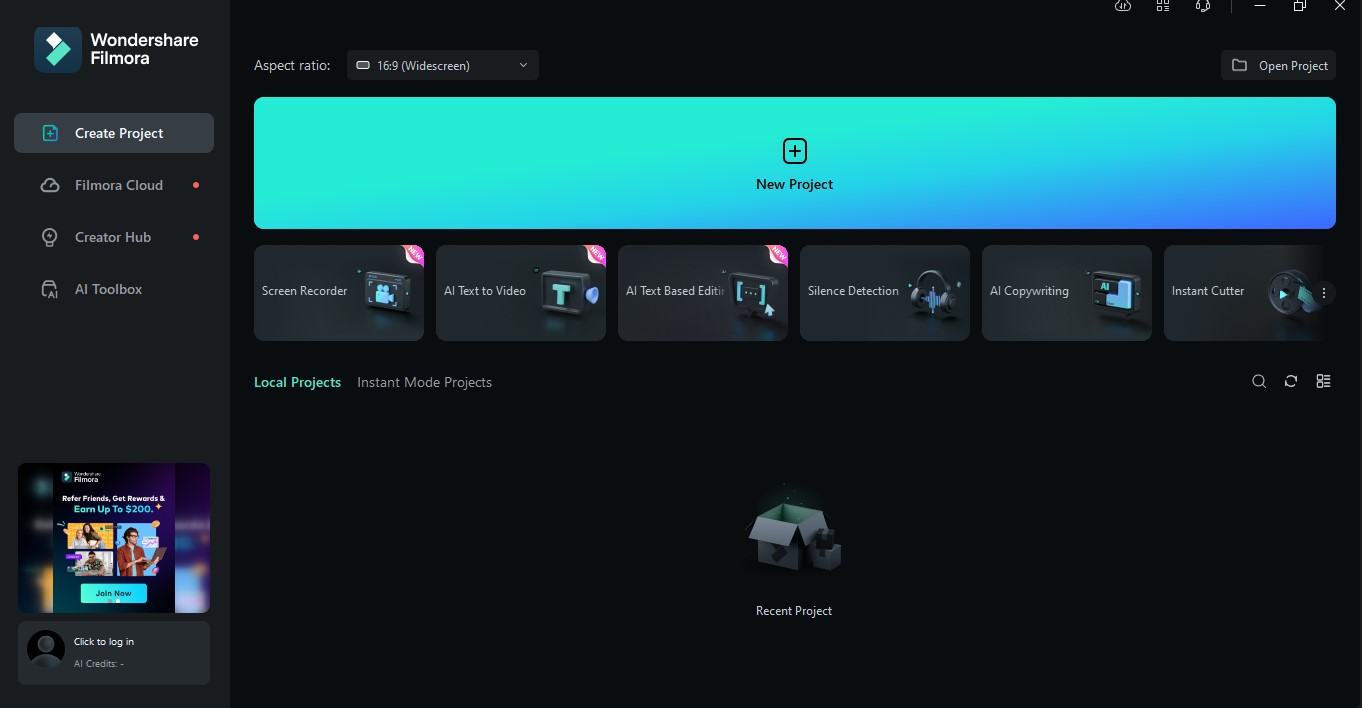The height and width of the screenshot is (708, 1362).
Task: Open AI Toolbox in the sidebar
Action: click(x=114, y=289)
